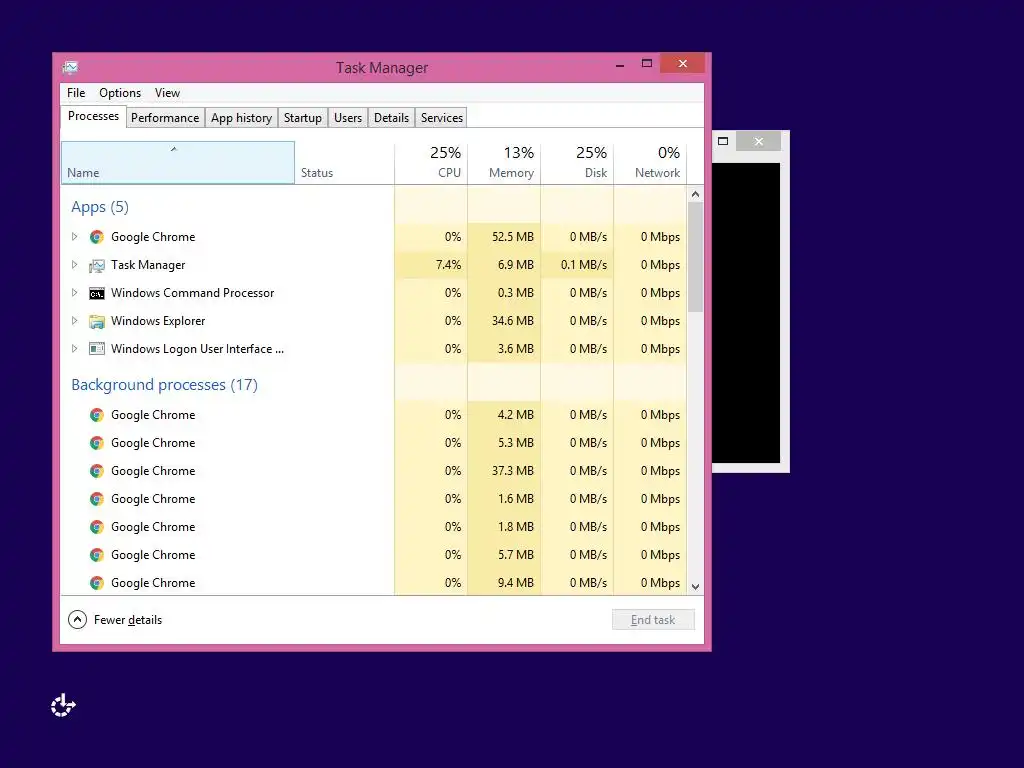Click Chrome icon in the 4.2 MB row
1024x768 pixels.
97,415
